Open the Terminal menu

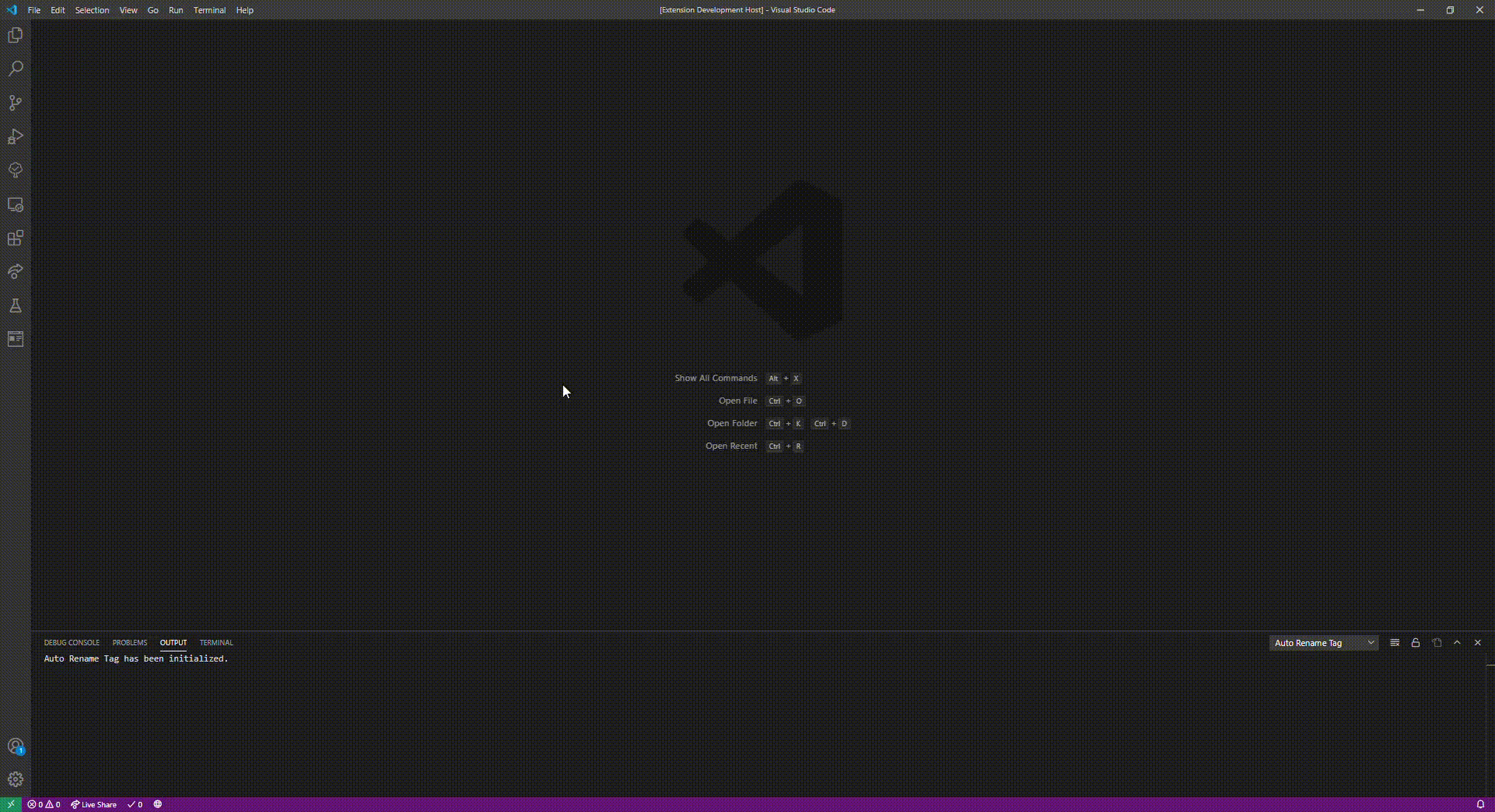tap(209, 10)
